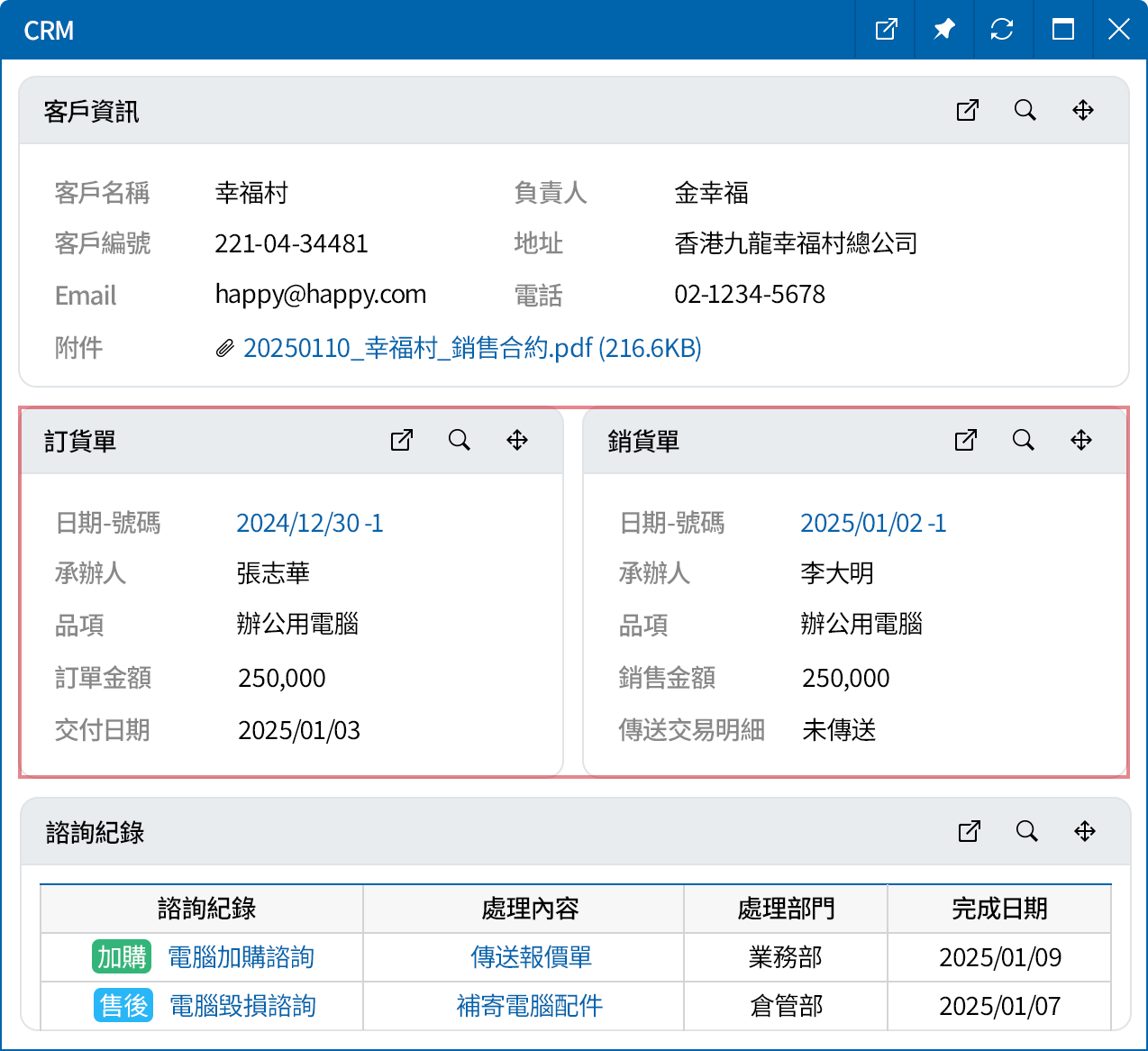
Task: Open the CRM window in a new window
Action: coord(887,30)
